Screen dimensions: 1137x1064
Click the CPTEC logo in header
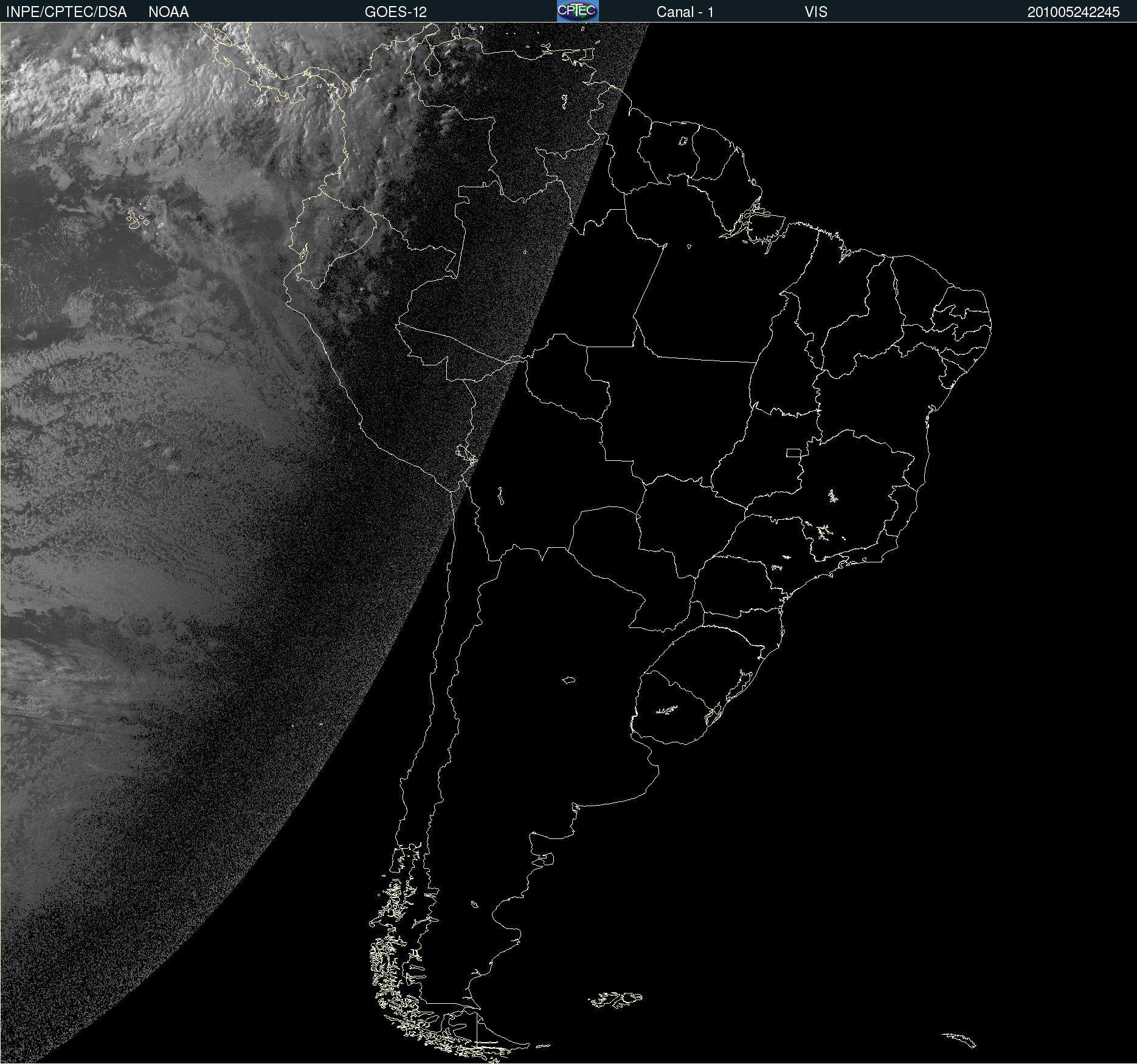[578, 11]
